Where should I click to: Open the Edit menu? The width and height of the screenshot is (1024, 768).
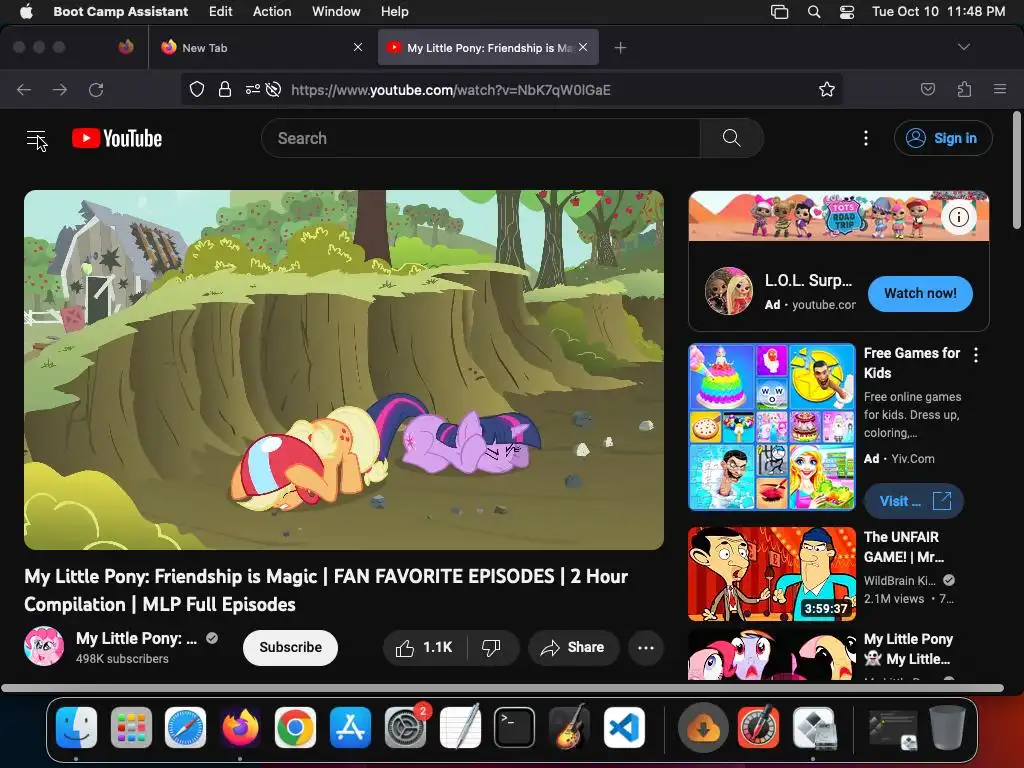click(221, 12)
